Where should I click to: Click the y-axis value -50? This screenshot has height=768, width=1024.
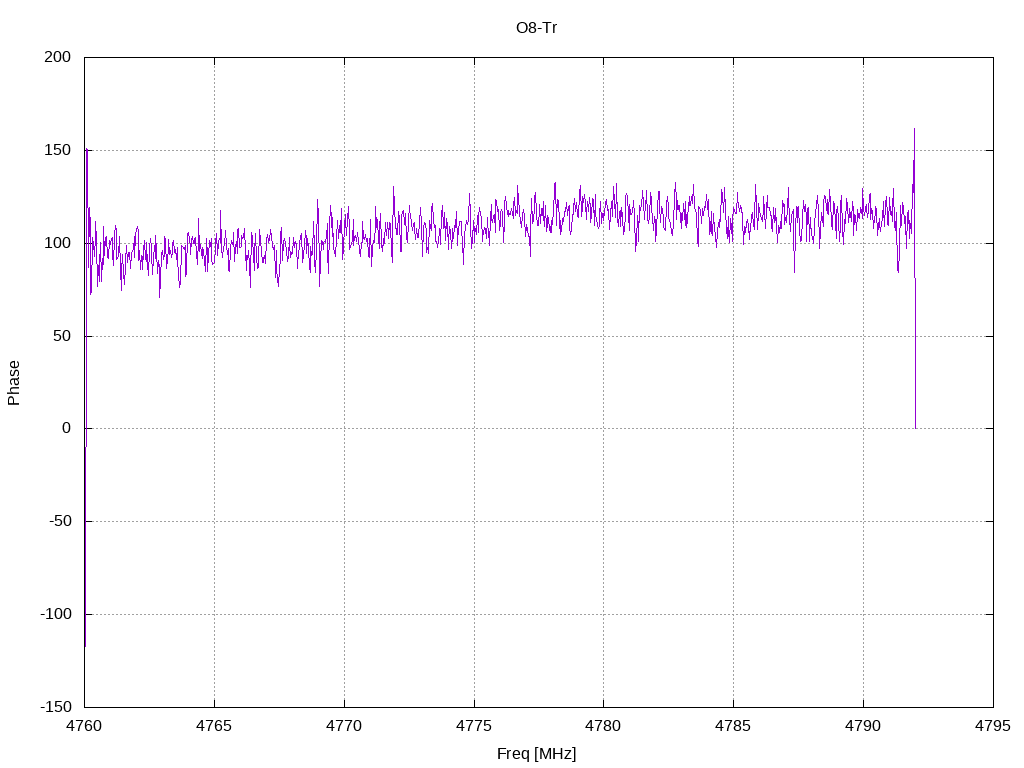coord(60,521)
